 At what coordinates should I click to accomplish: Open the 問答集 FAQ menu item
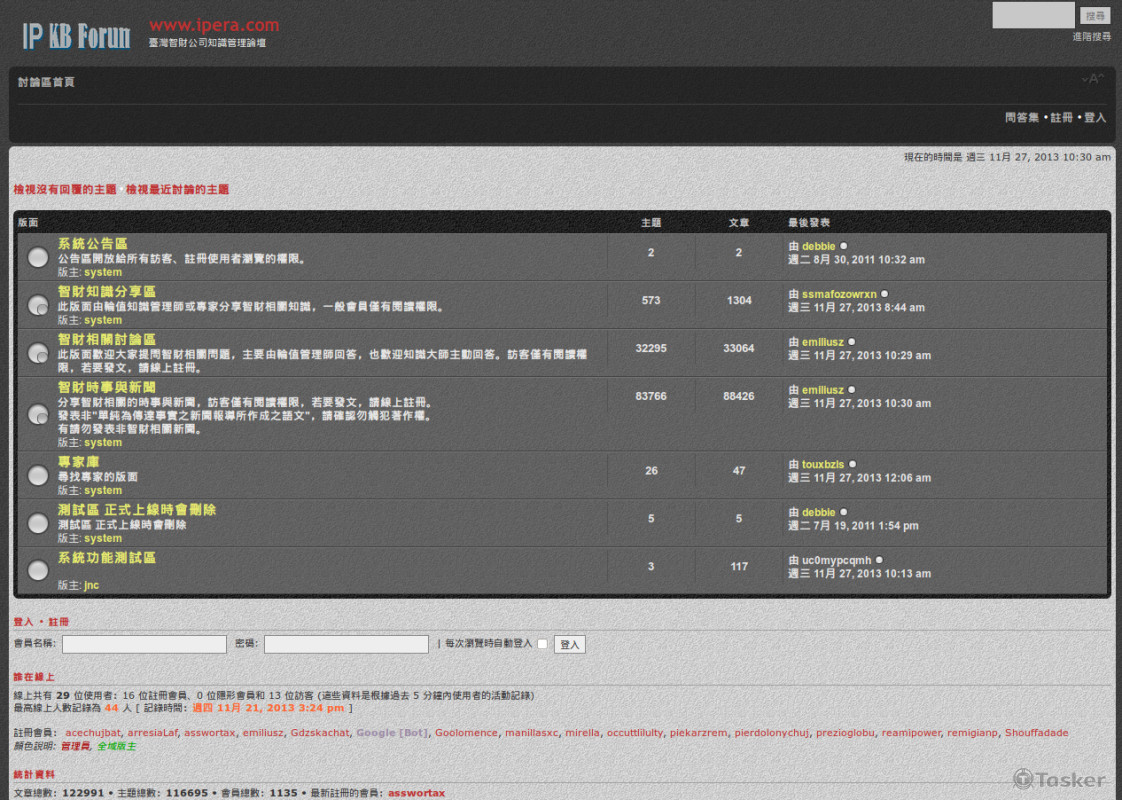(x=1021, y=118)
